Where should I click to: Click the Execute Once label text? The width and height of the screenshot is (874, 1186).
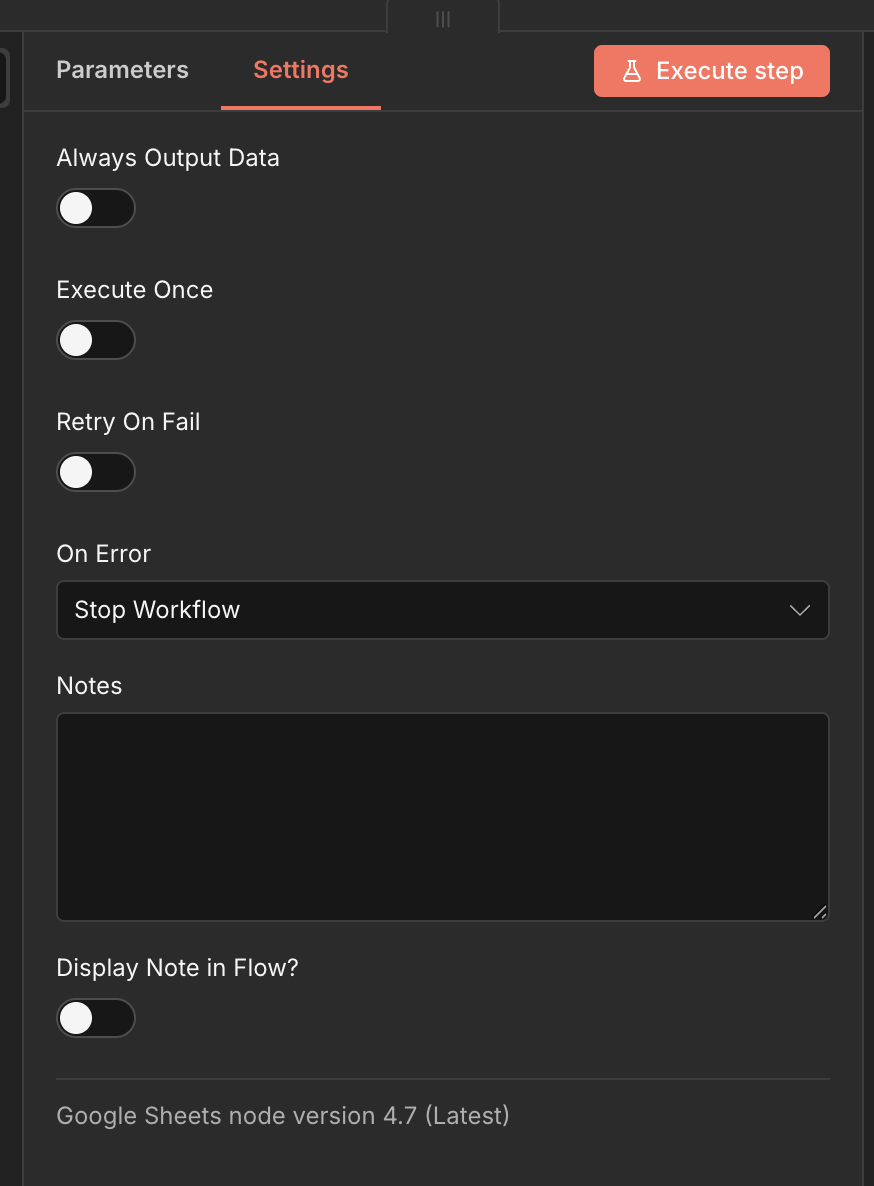(135, 290)
